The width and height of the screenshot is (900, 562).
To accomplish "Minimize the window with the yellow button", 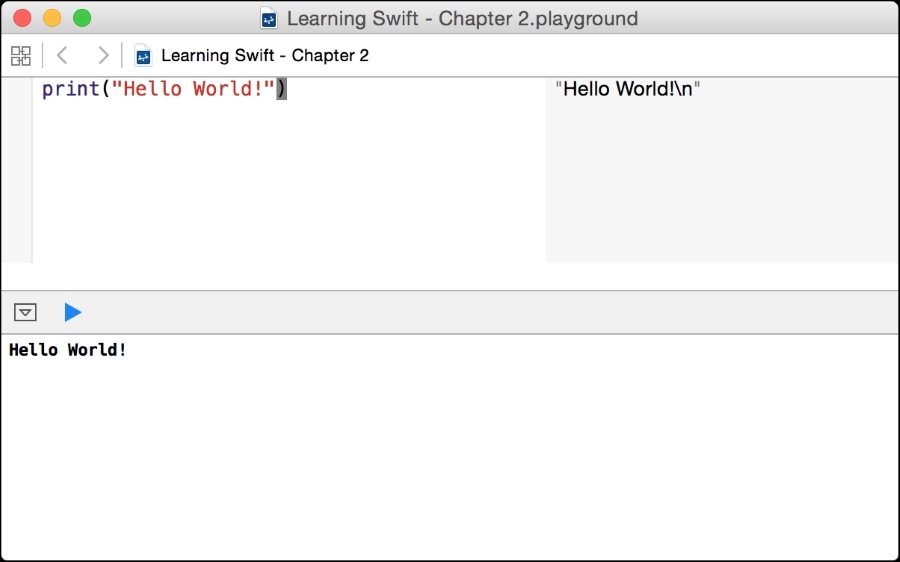I will pyautogui.click(x=52, y=18).
